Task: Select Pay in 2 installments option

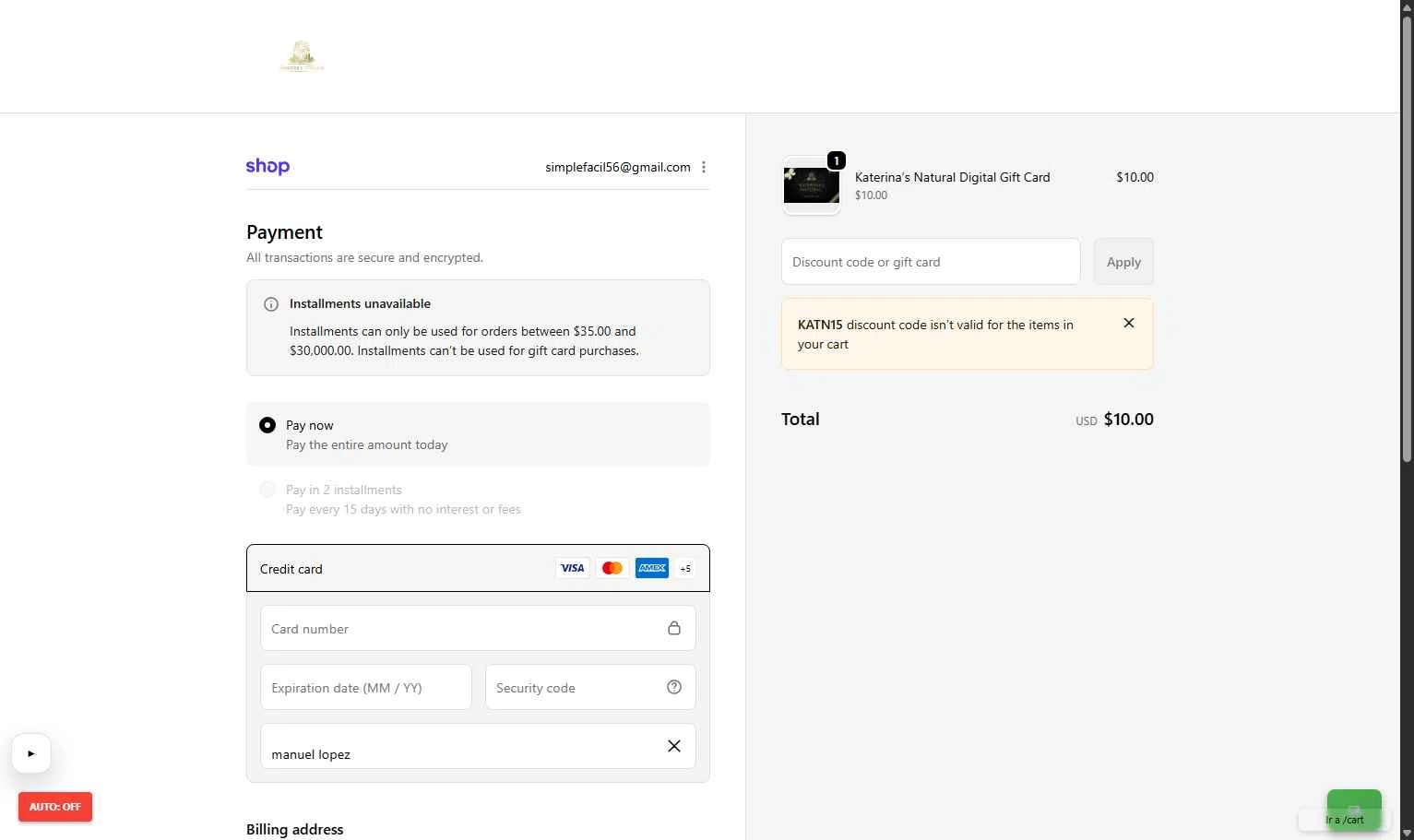Action: click(x=267, y=490)
